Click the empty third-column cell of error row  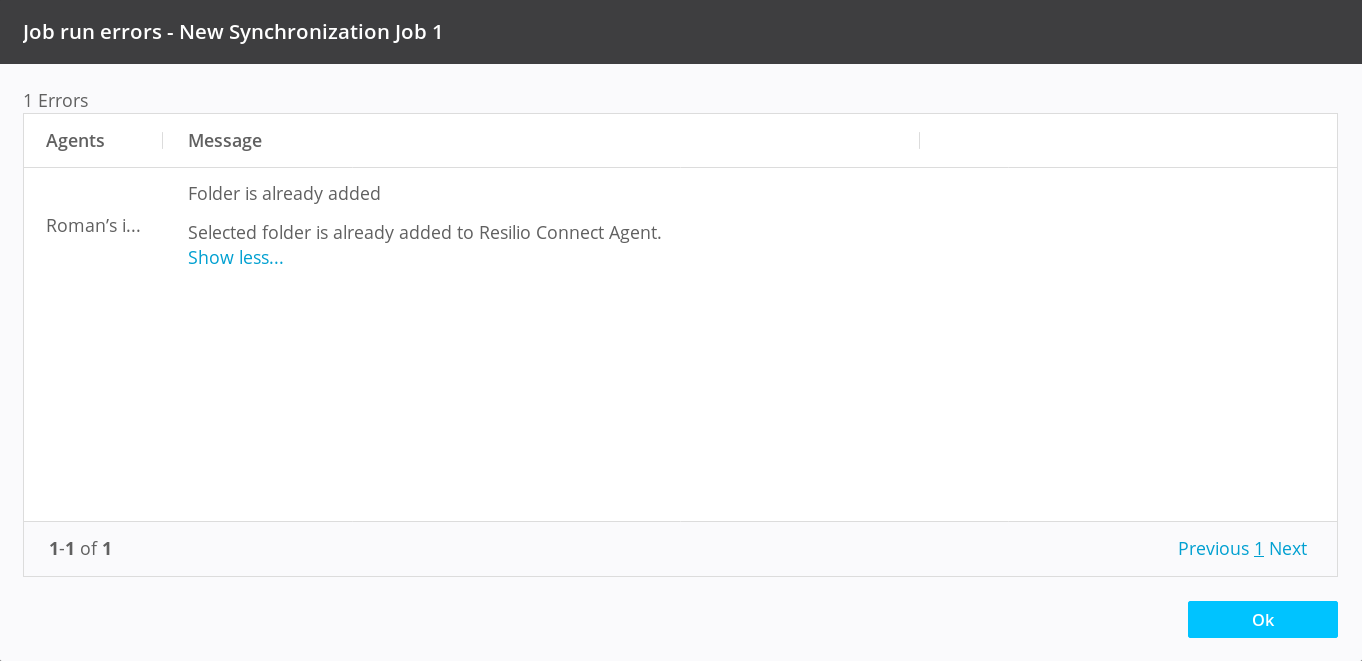pyautogui.click(x=1127, y=226)
